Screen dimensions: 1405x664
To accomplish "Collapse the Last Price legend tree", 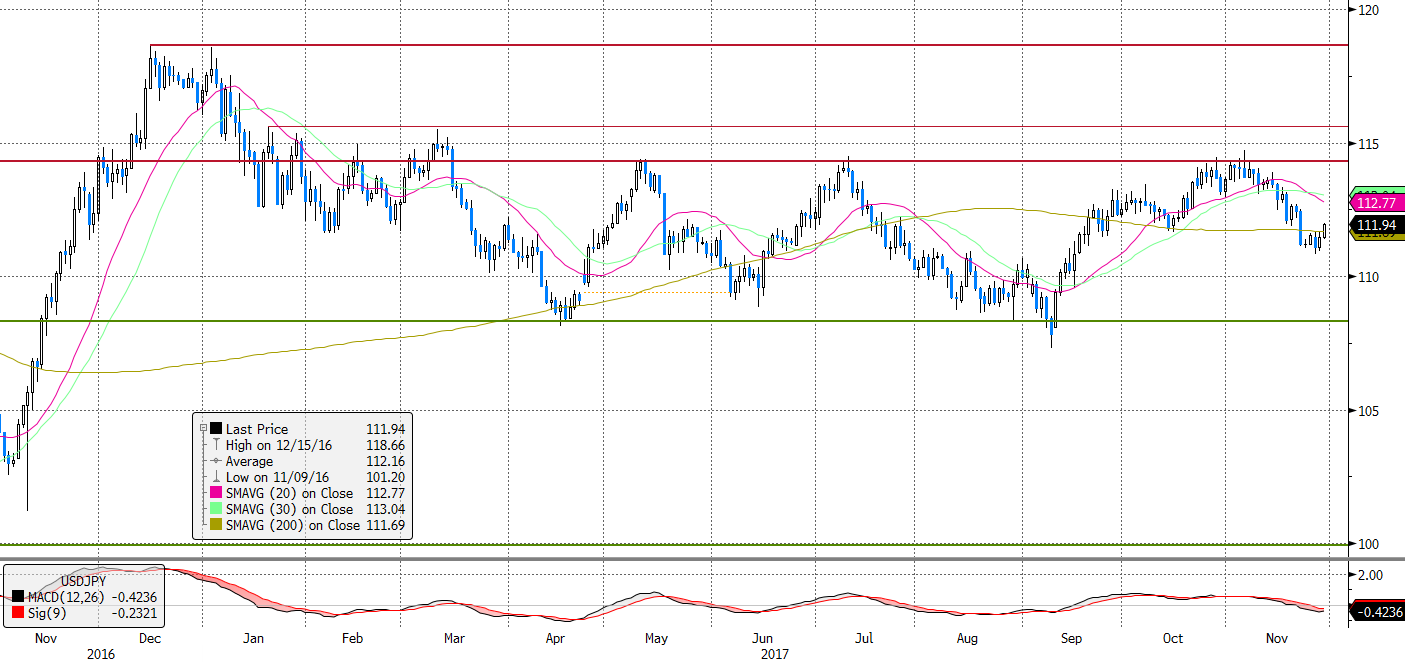I will [203, 428].
